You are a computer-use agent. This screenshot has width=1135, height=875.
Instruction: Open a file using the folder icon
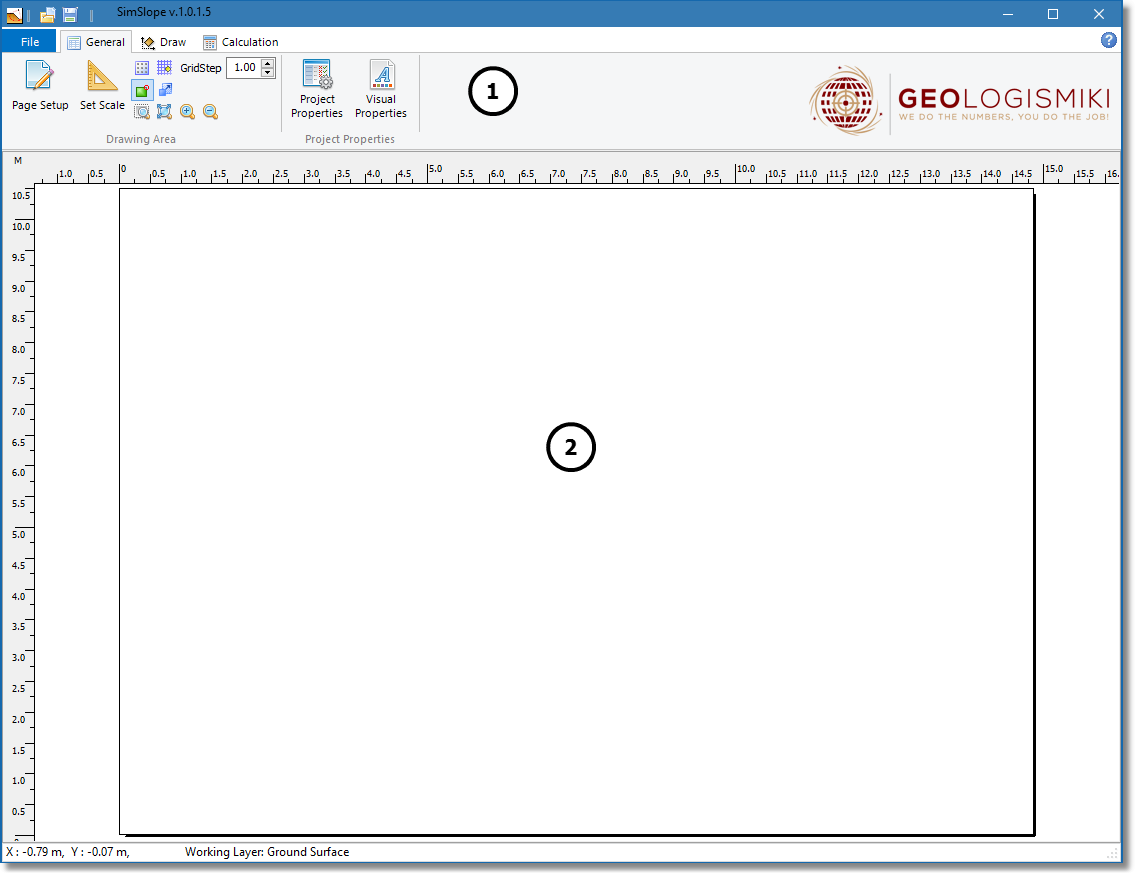[47, 14]
